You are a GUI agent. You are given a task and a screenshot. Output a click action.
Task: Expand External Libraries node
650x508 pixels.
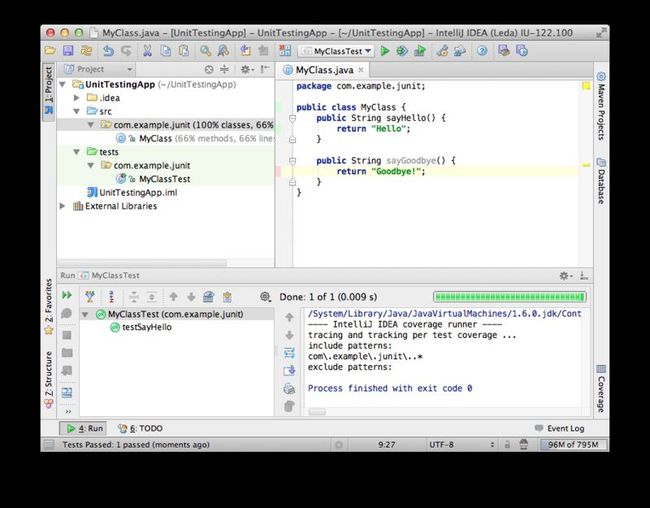click(x=63, y=206)
